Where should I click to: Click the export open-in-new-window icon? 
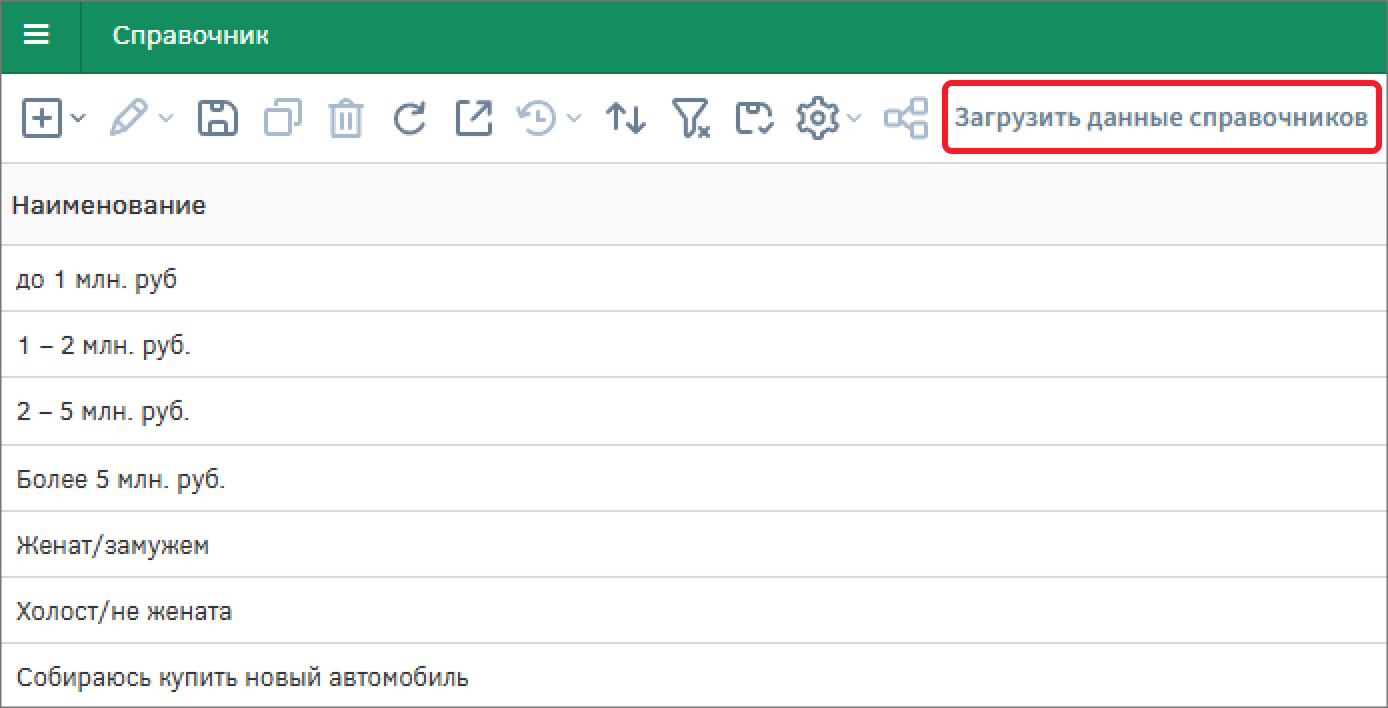pos(474,119)
